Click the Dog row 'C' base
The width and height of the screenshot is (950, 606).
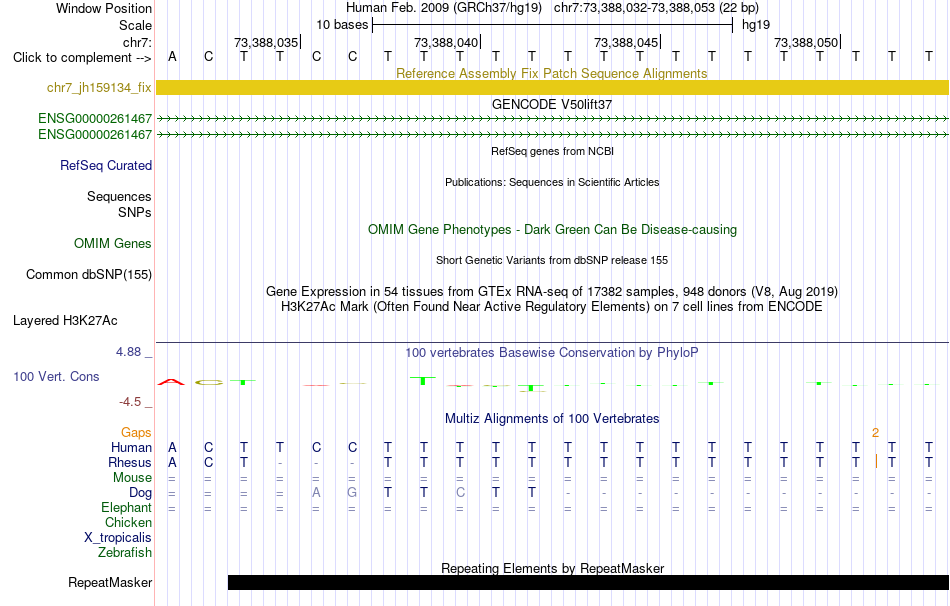click(x=460, y=493)
